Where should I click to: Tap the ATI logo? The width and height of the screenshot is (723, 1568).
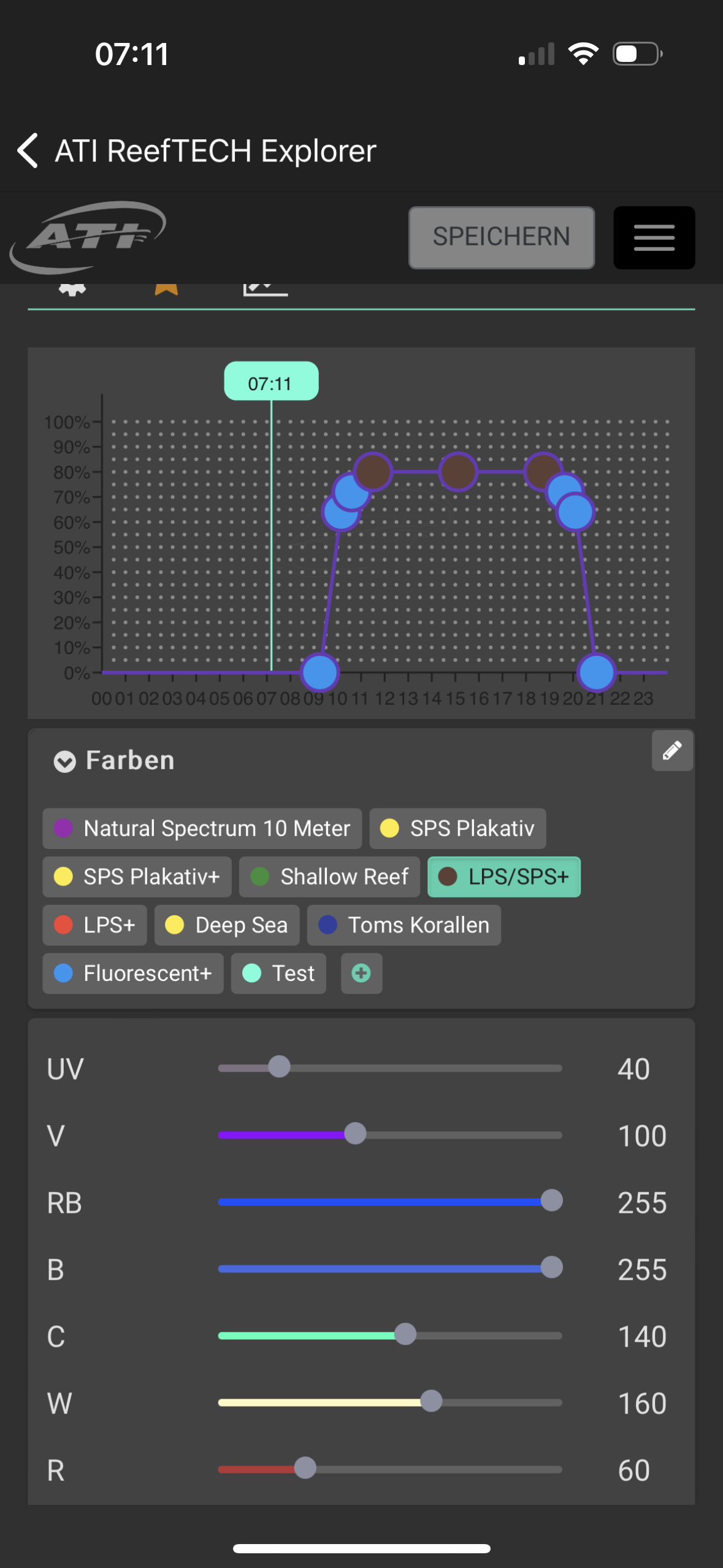88,237
